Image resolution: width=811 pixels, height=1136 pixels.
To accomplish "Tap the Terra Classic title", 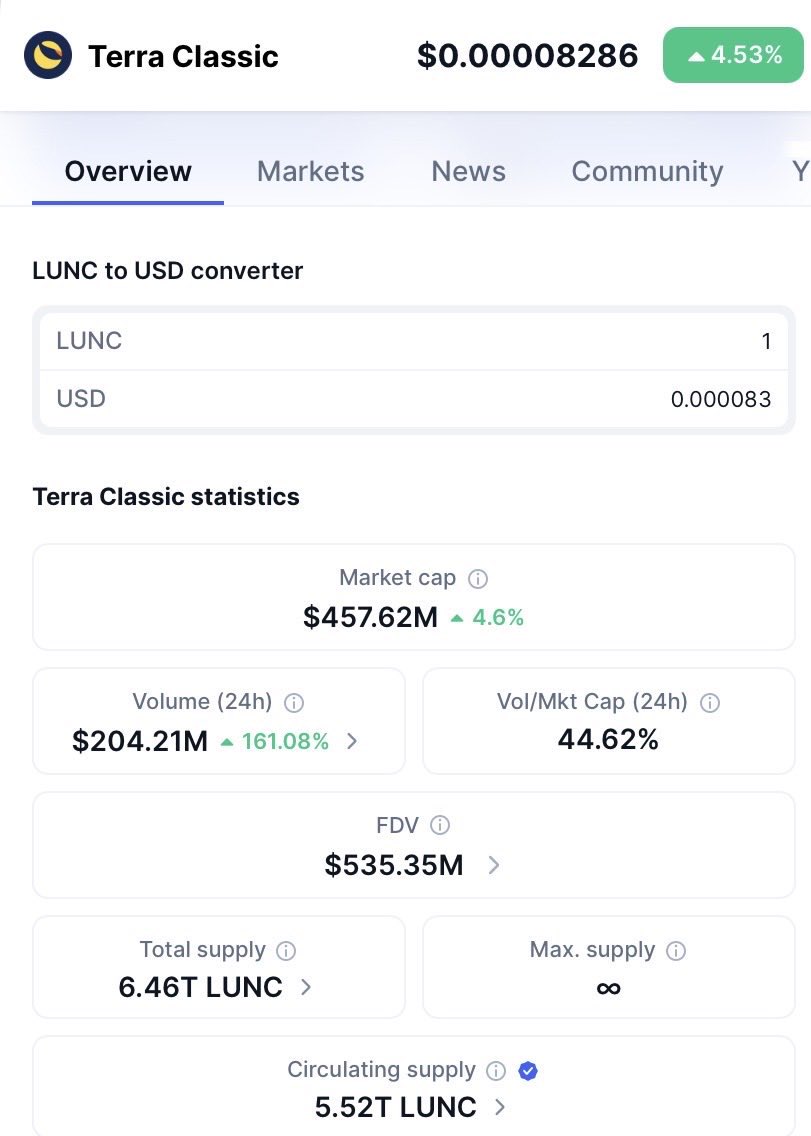I will coord(183,56).
